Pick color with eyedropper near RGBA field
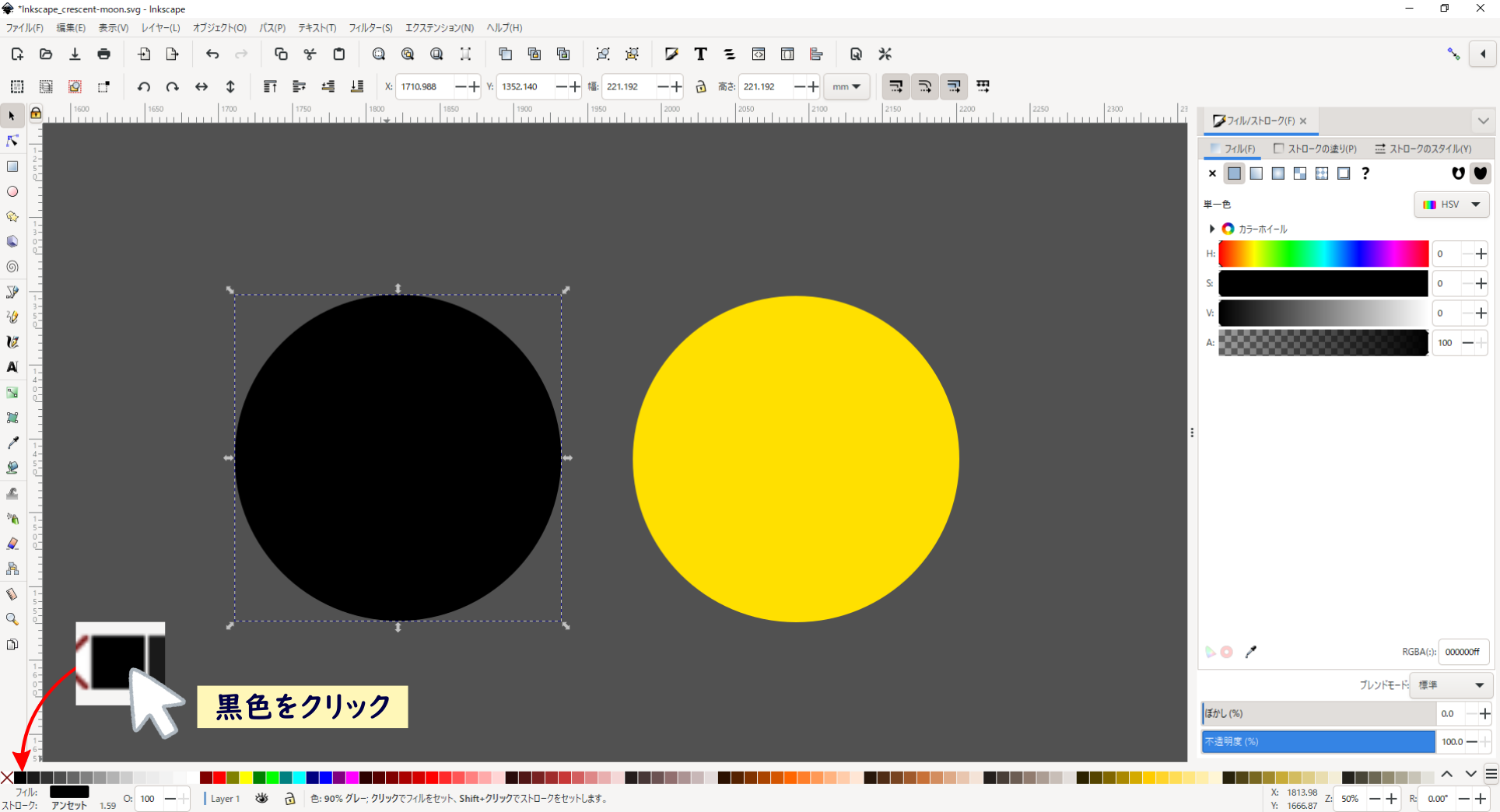This screenshot has height=812, width=1500. (x=1251, y=652)
